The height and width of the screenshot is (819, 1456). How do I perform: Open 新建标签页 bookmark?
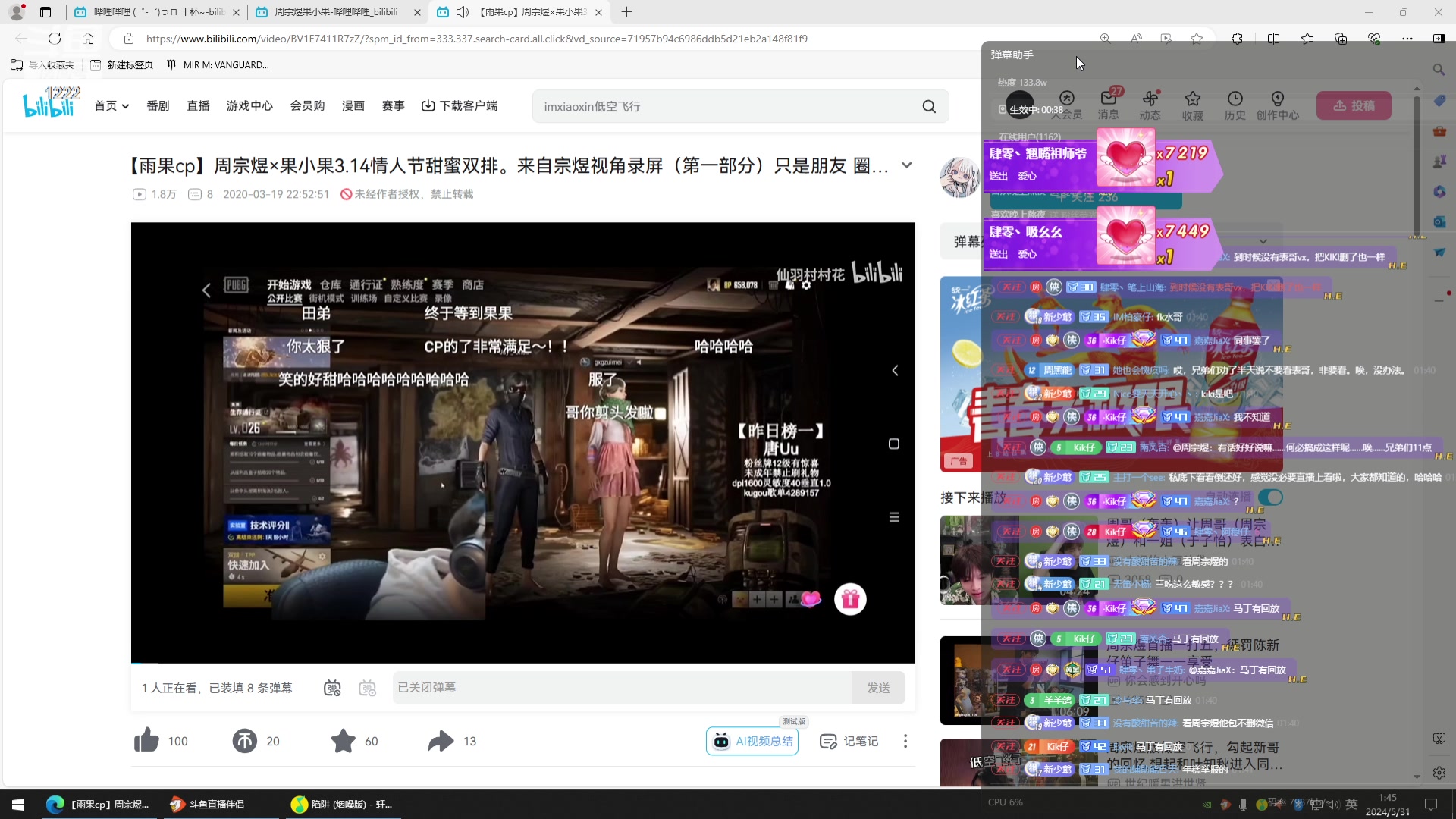121,65
